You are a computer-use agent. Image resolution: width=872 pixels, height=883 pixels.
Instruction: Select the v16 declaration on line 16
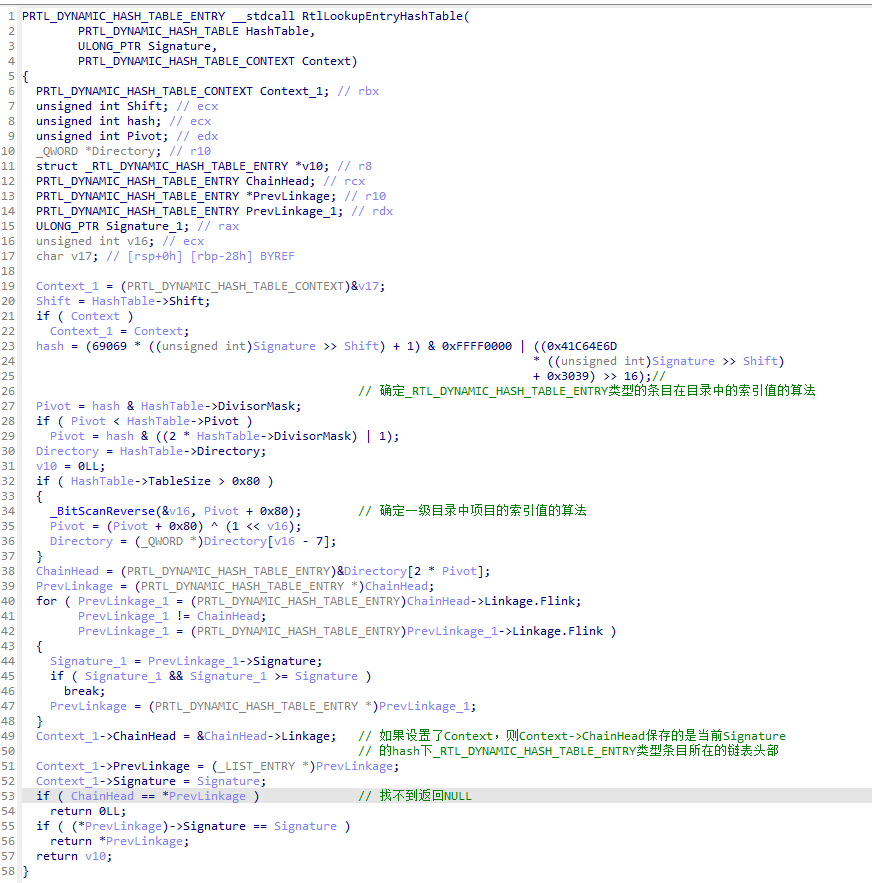pyautogui.click(x=95, y=241)
